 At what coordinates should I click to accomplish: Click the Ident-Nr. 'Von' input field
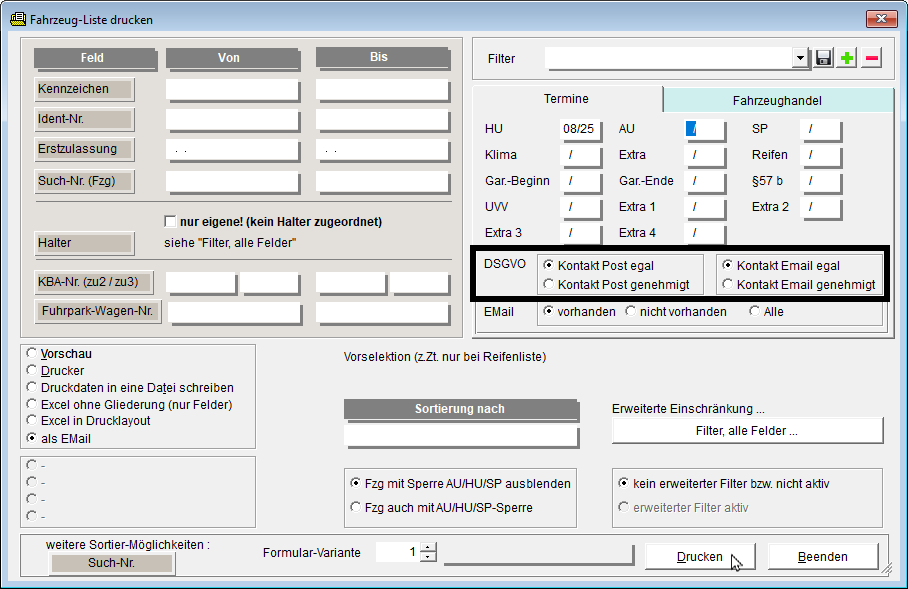coord(232,120)
